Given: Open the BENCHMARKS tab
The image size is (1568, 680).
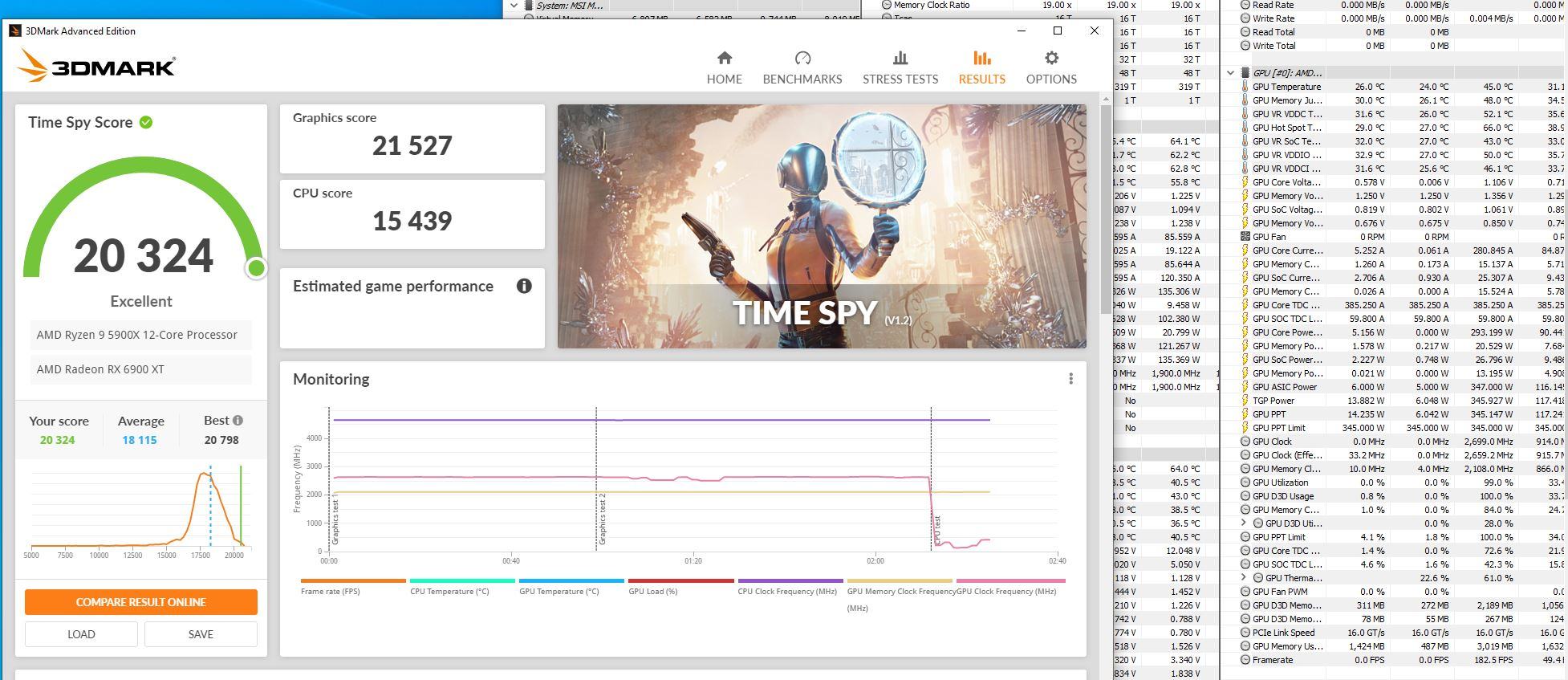Looking at the screenshot, I should 802,67.
